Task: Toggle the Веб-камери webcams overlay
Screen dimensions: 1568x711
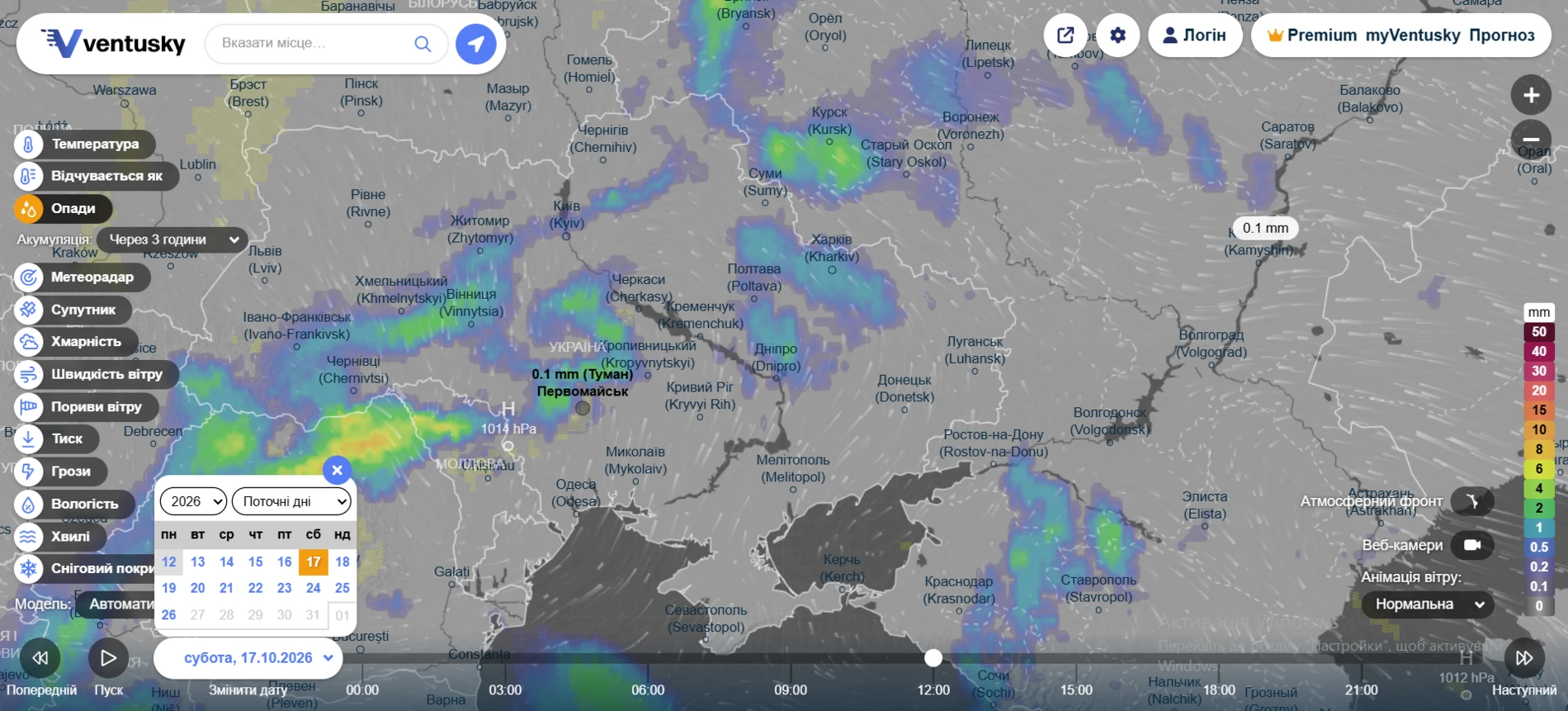Action: pos(1472,545)
